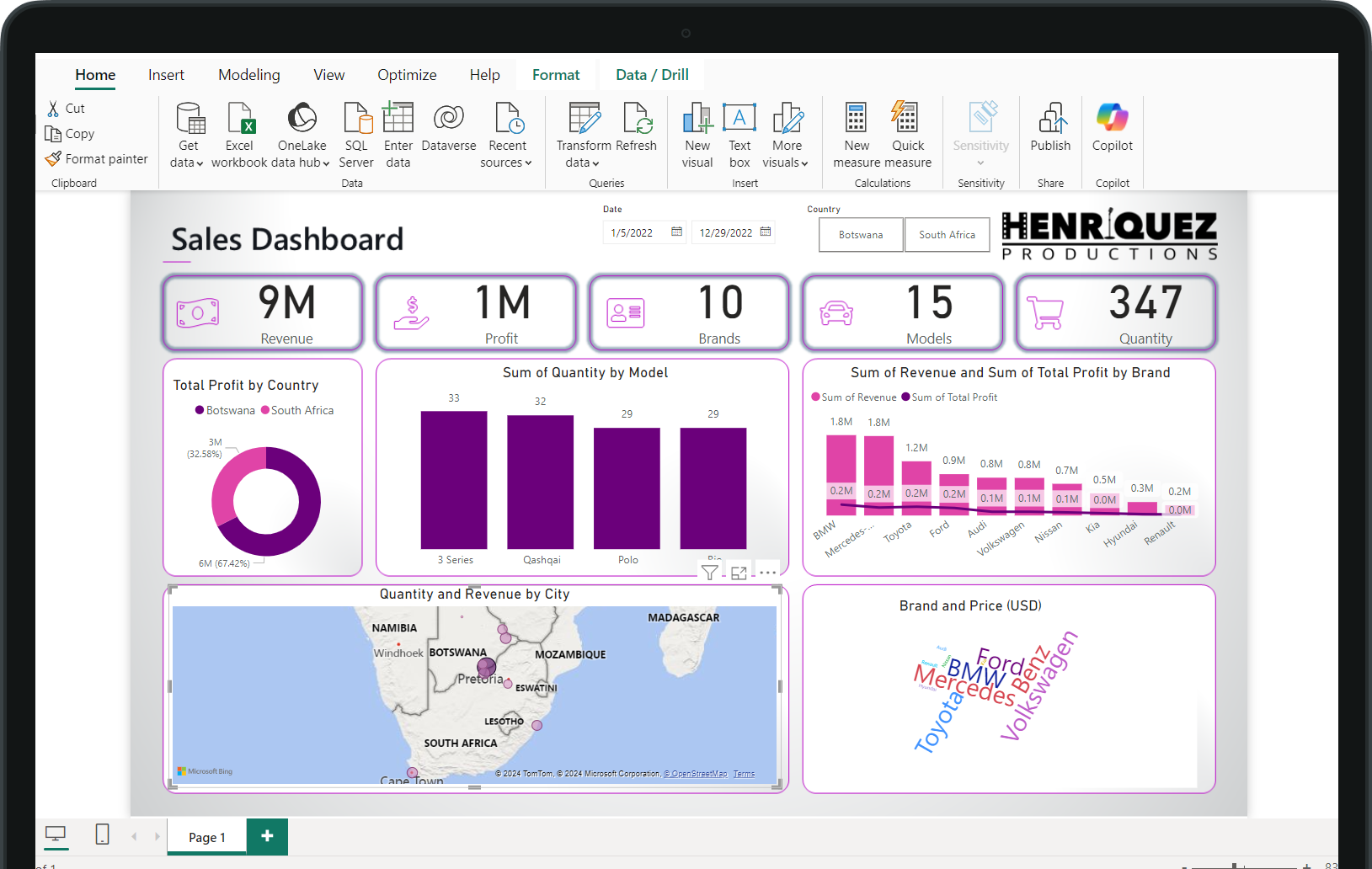Edit the end date 12/29/2022 field

click(734, 232)
